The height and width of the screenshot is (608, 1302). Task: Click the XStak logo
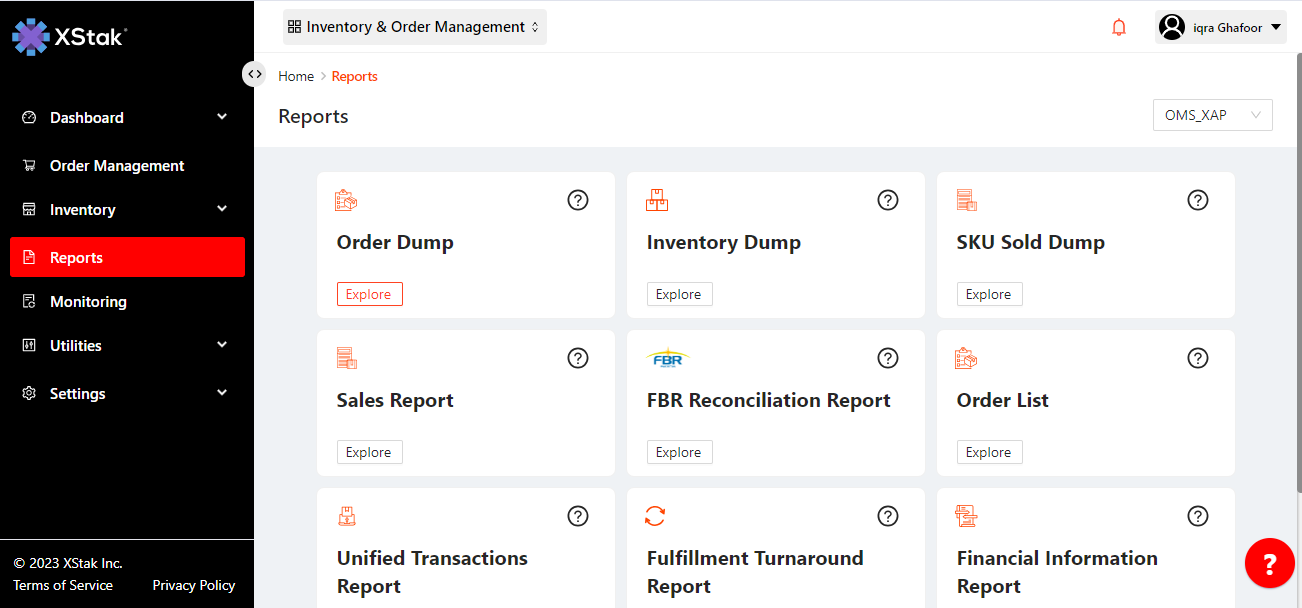point(68,37)
